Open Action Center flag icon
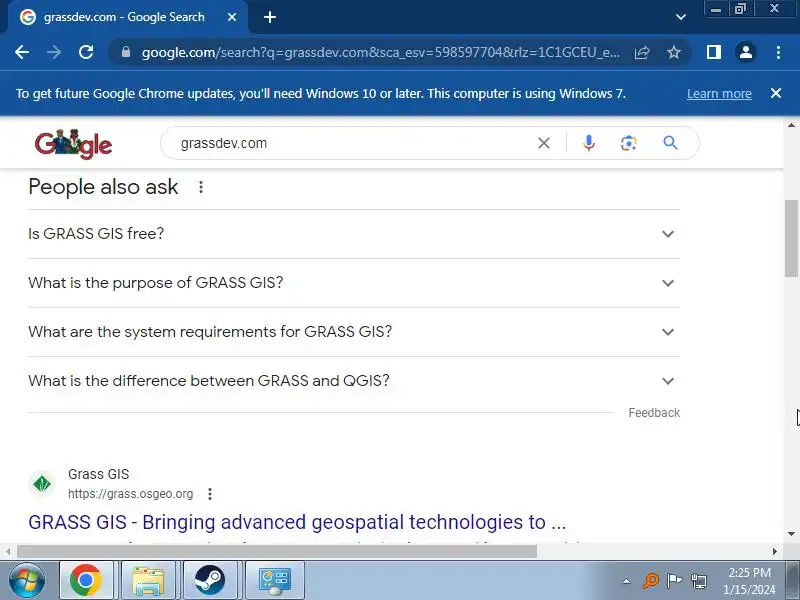This screenshot has height=600, width=800. click(x=674, y=581)
